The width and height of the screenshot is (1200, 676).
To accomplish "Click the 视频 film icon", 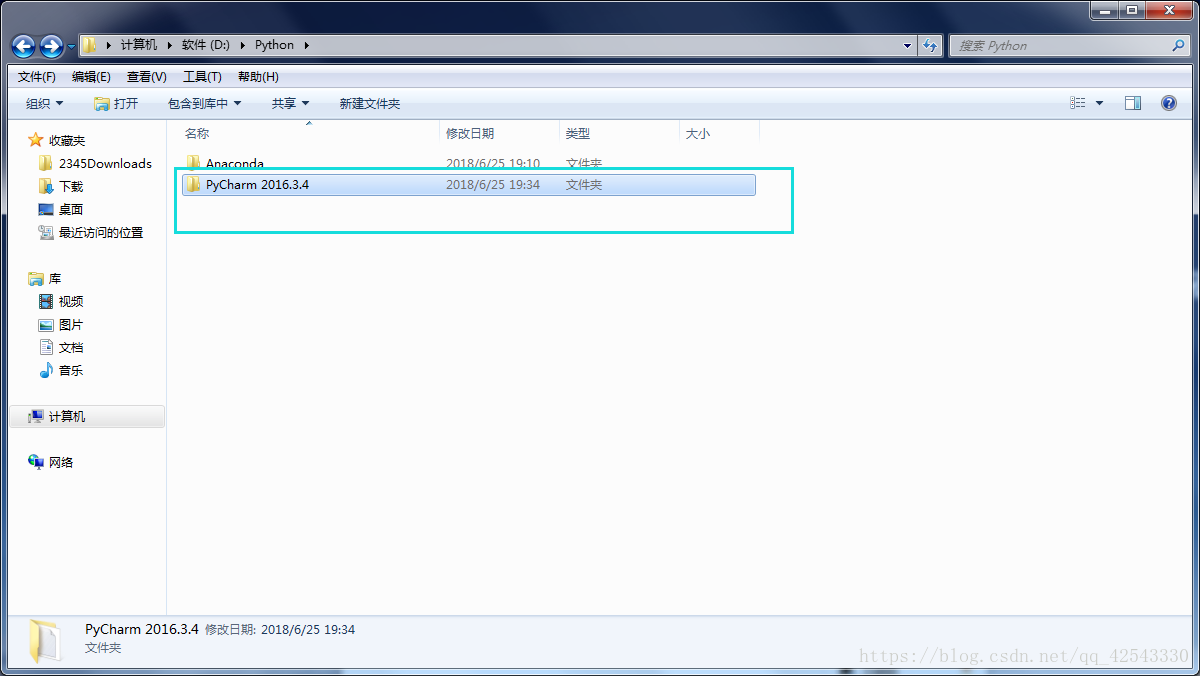I will point(46,301).
